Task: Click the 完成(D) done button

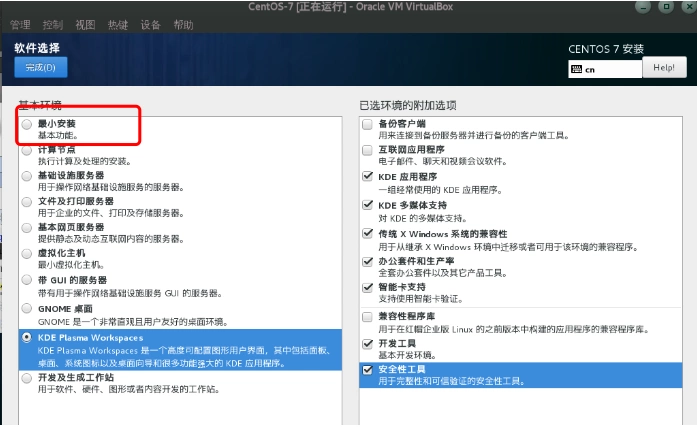Action: (x=41, y=68)
